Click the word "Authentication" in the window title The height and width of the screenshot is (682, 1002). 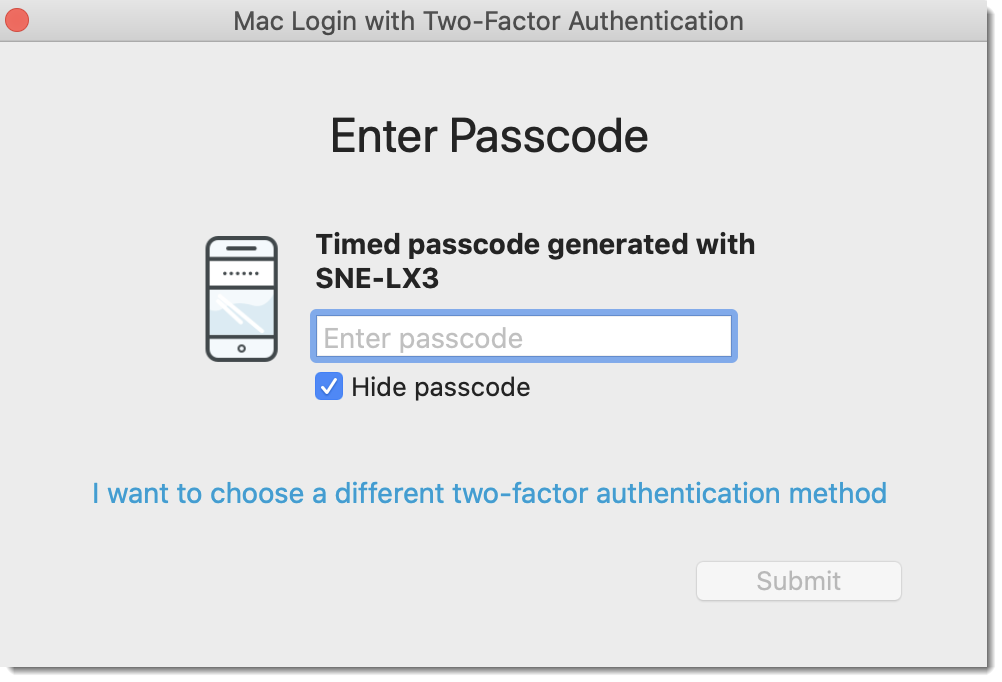tap(656, 20)
